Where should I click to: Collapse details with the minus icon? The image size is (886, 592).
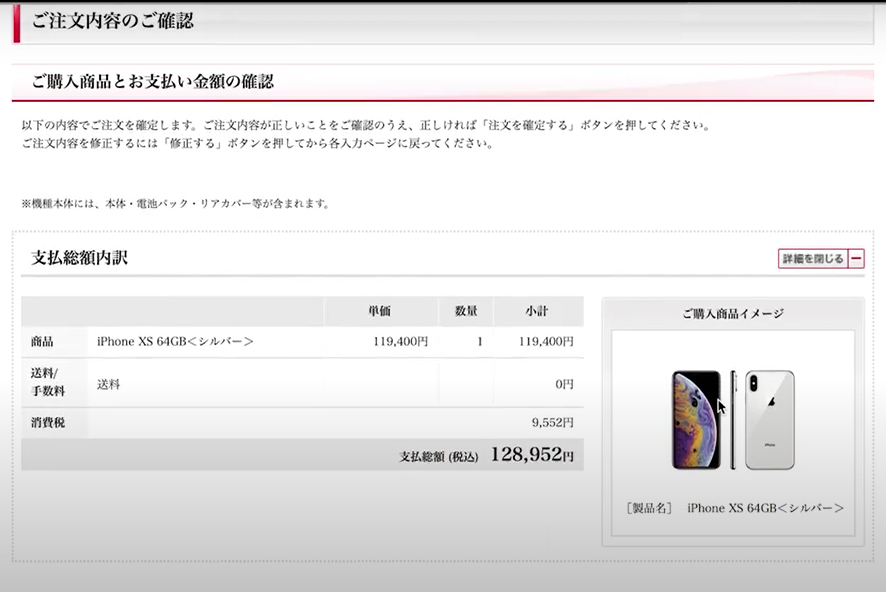(856, 259)
